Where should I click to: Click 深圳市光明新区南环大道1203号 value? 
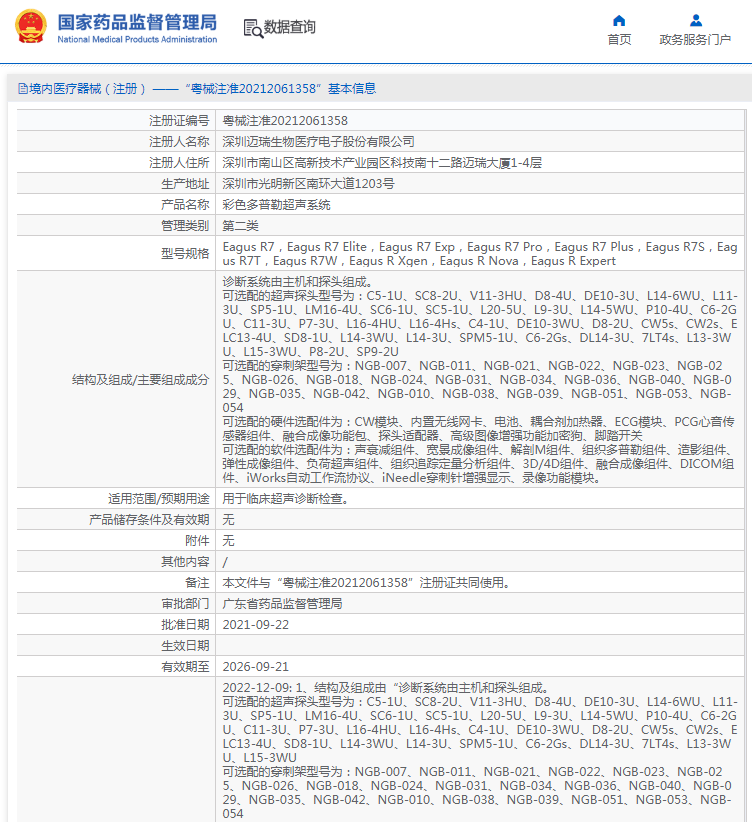pyautogui.click(x=308, y=183)
